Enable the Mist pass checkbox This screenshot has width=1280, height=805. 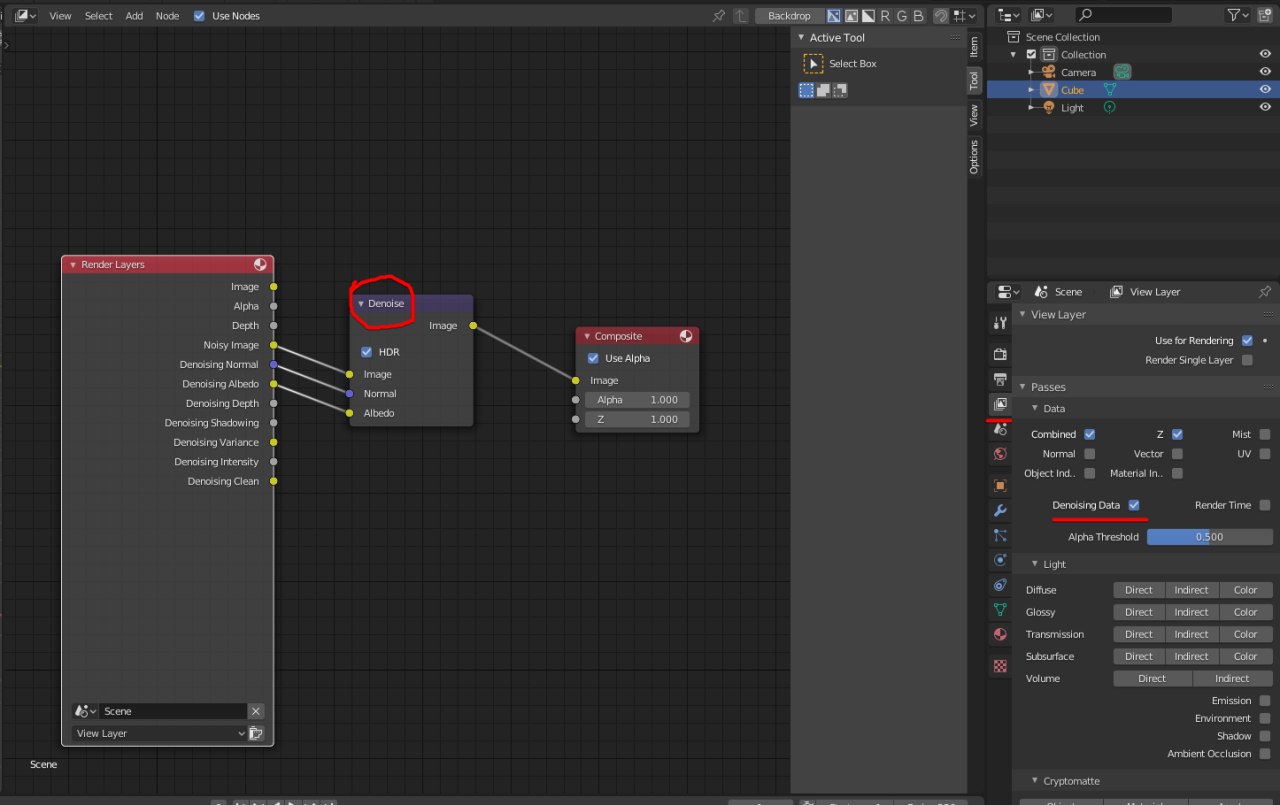click(x=1265, y=434)
